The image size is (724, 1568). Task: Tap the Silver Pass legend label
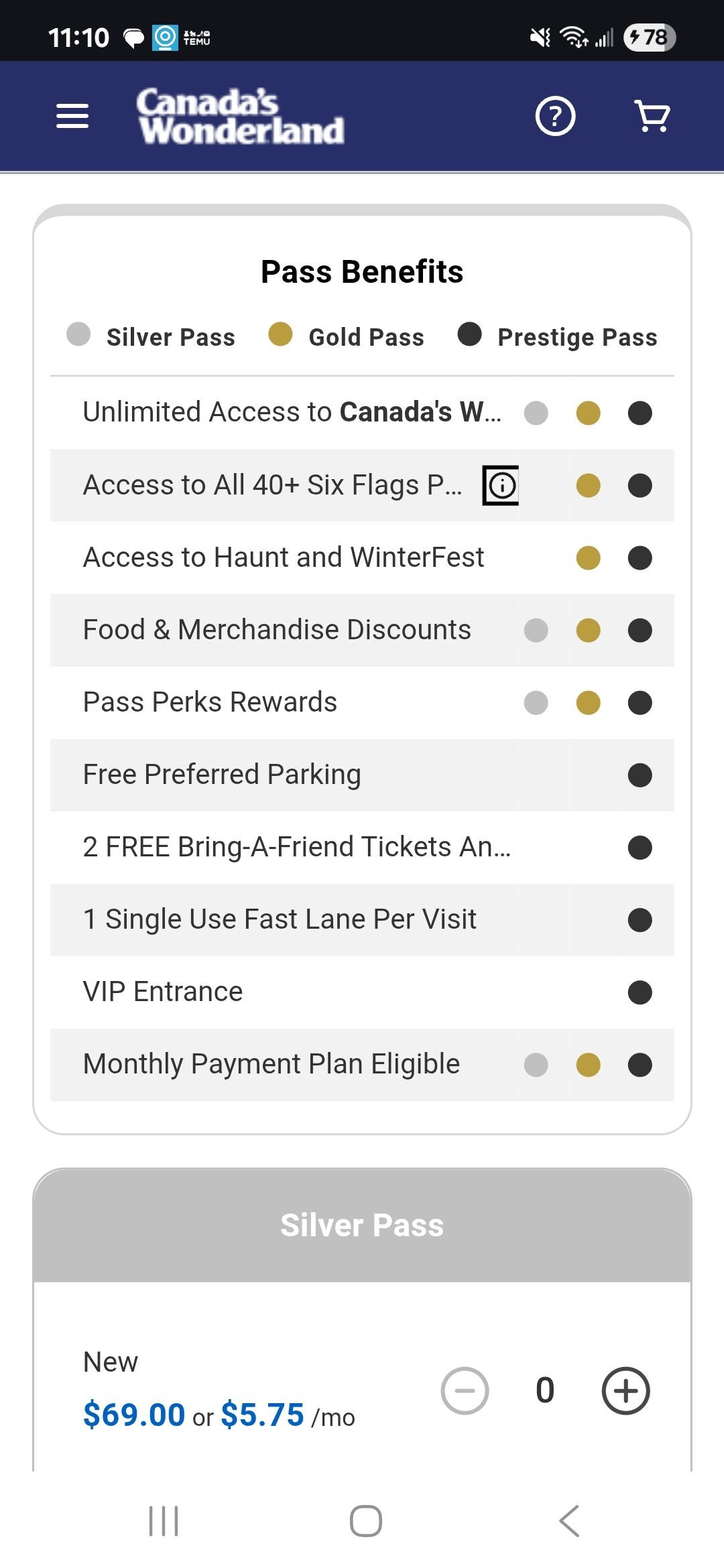(170, 337)
